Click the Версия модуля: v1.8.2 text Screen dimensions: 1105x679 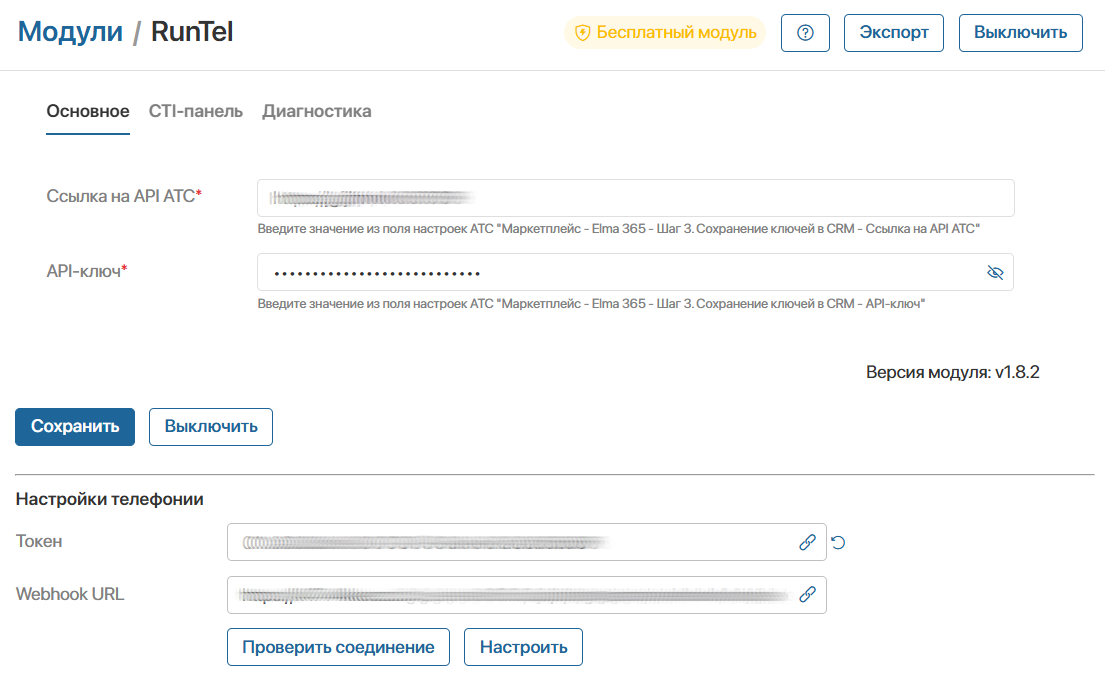(952, 372)
